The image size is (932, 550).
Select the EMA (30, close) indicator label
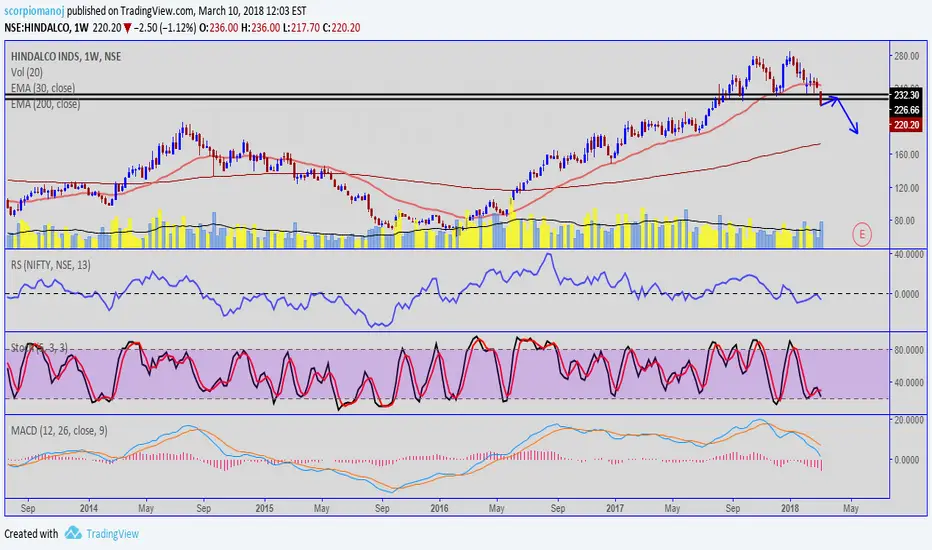(43, 88)
